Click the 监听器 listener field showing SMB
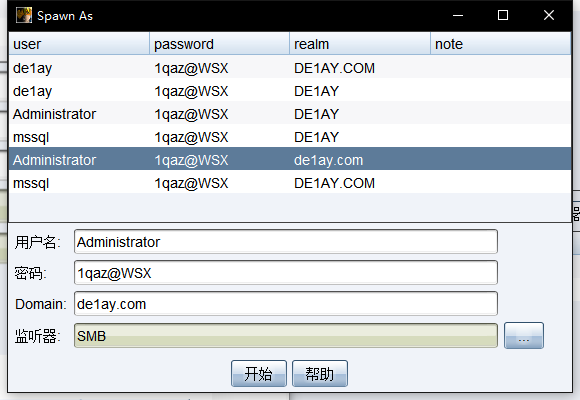 286,336
